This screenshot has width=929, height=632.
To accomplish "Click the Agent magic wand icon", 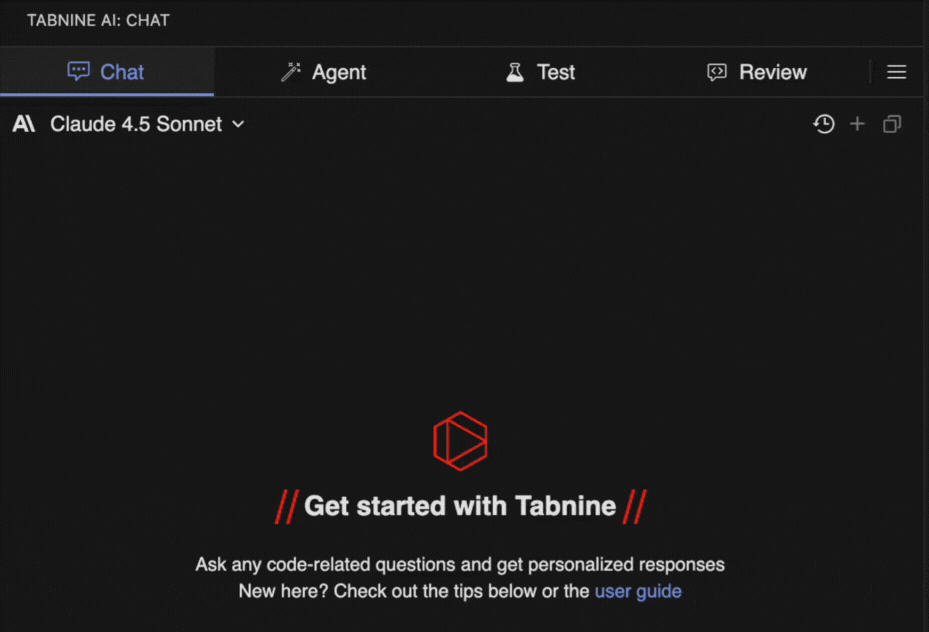I will (291, 72).
